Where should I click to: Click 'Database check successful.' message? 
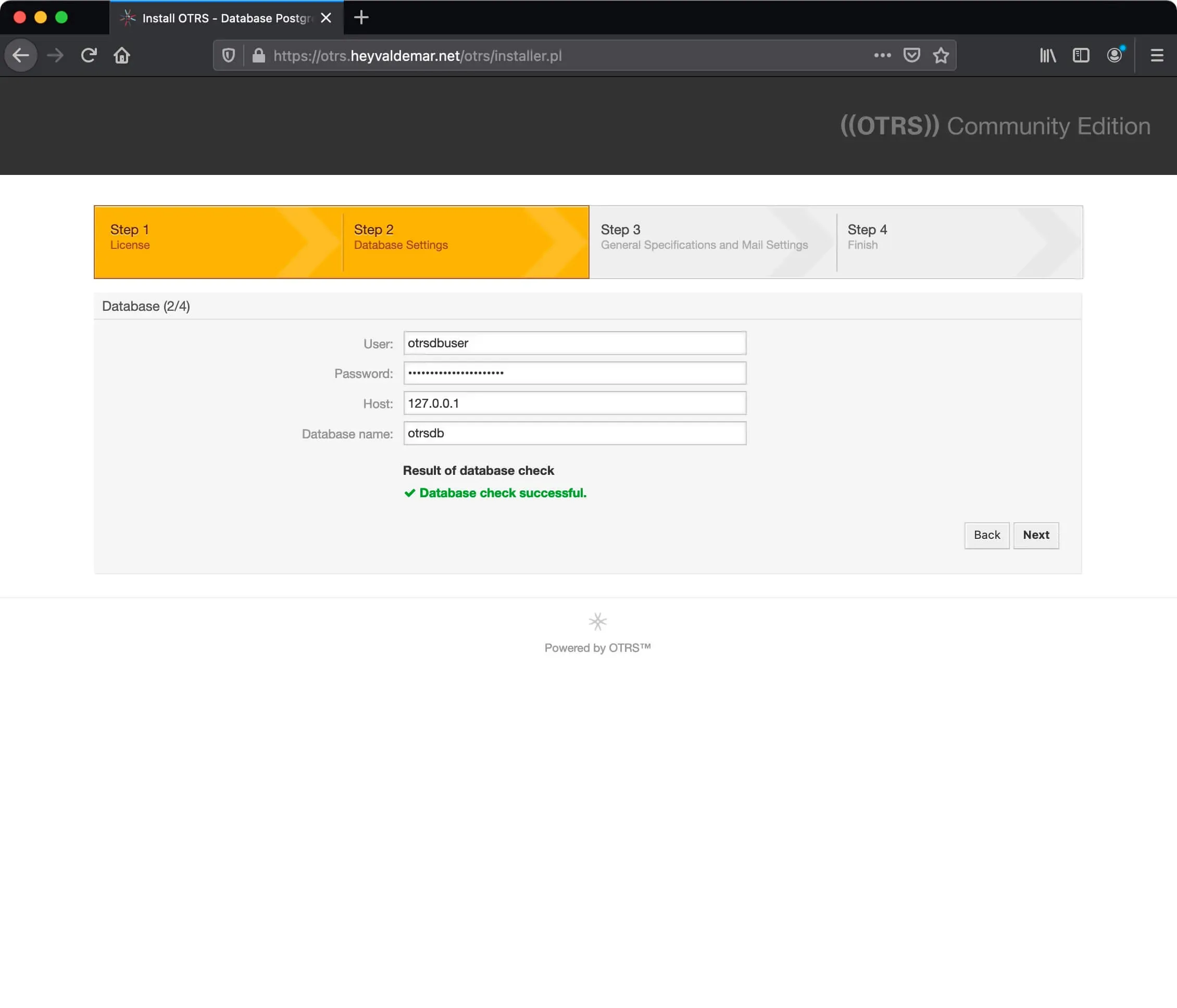tap(495, 493)
